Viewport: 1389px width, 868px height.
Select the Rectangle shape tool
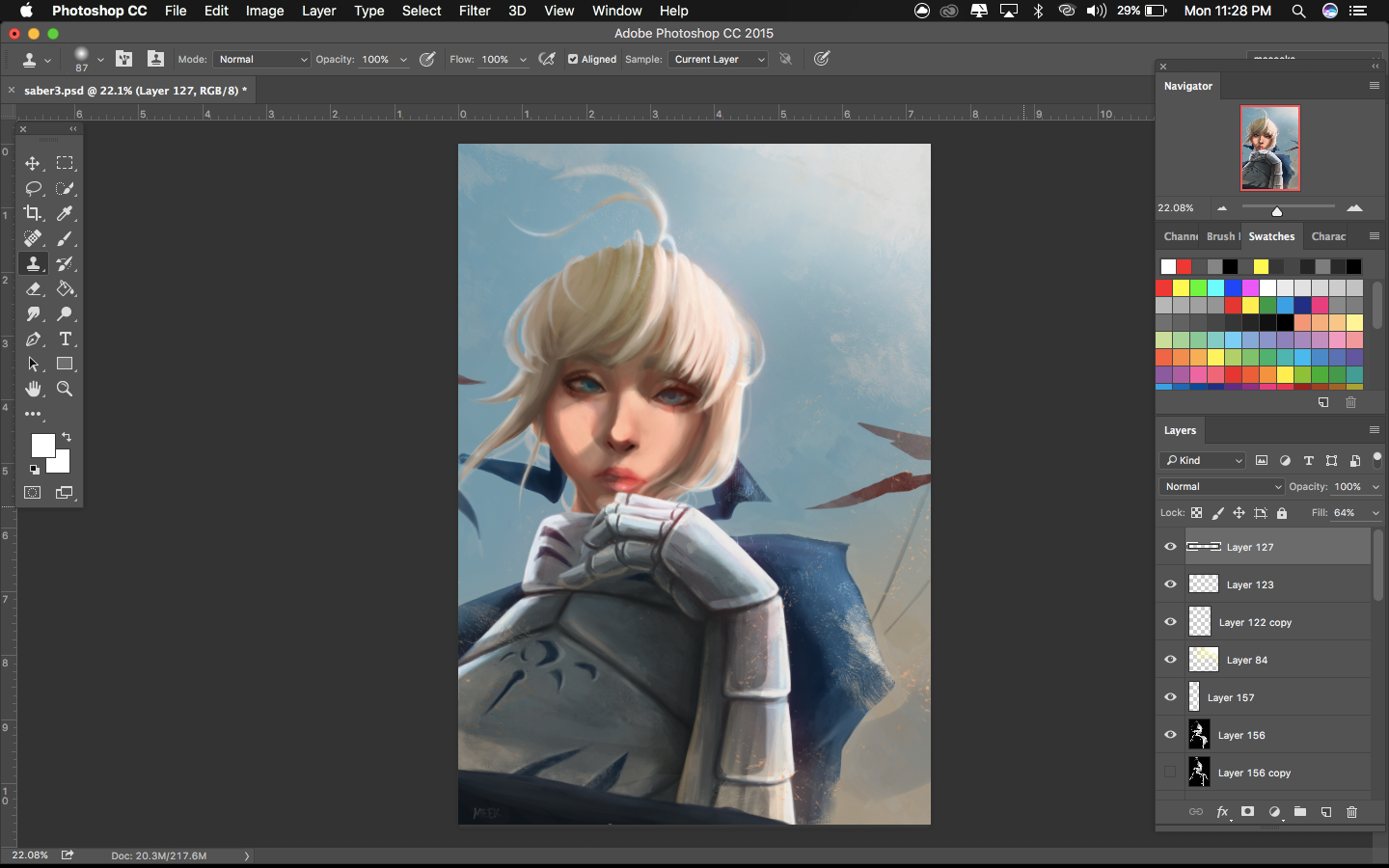(x=65, y=364)
